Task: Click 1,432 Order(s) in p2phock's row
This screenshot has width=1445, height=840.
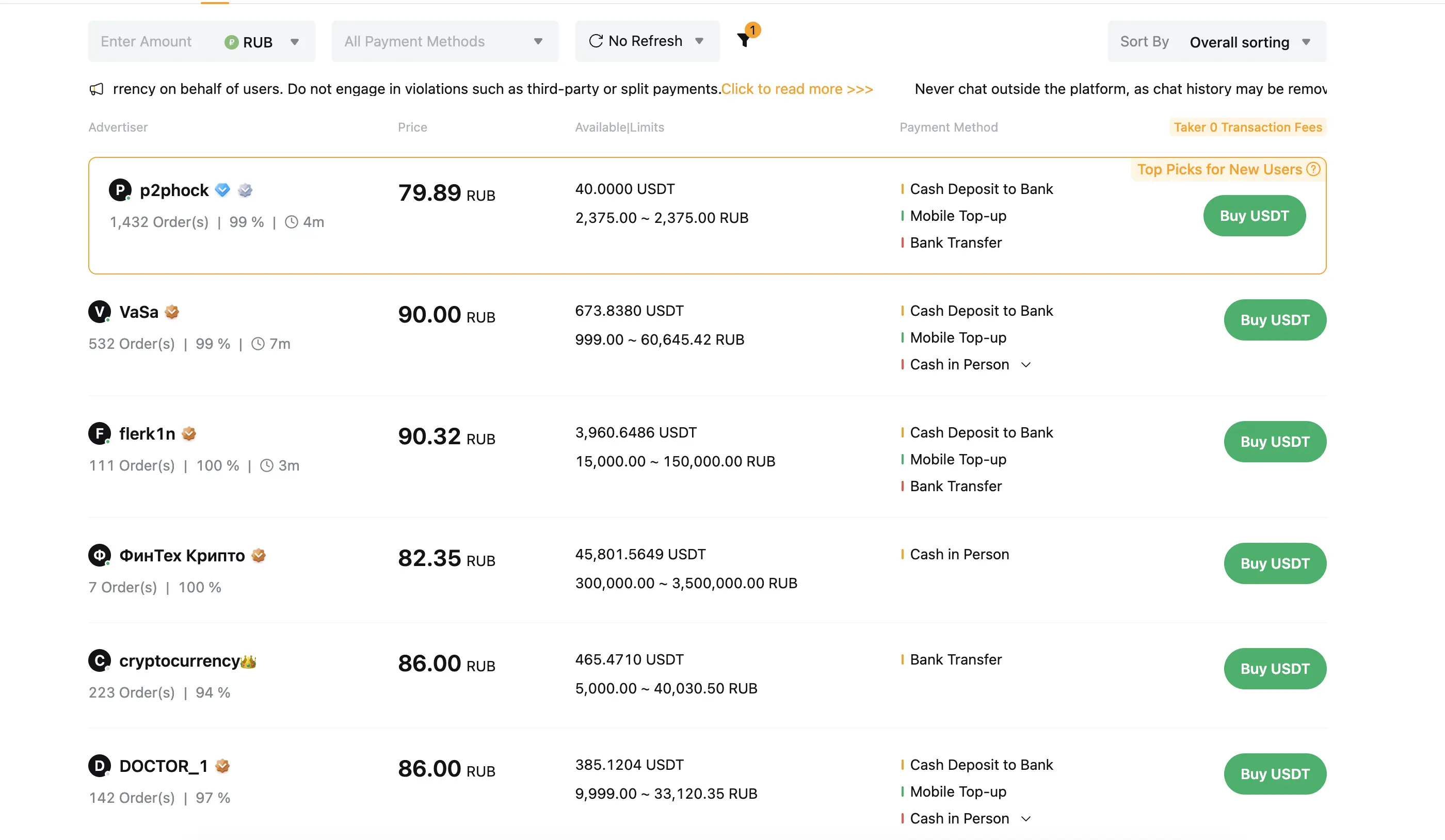Action: tap(159, 222)
